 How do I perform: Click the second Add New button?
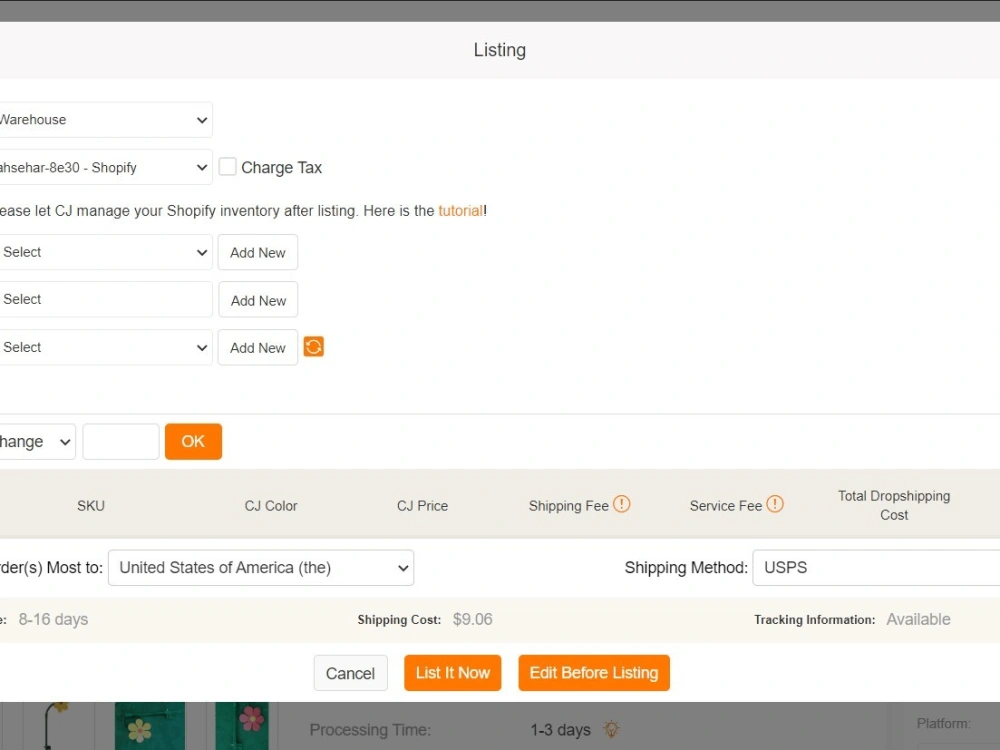click(x=258, y=300)
